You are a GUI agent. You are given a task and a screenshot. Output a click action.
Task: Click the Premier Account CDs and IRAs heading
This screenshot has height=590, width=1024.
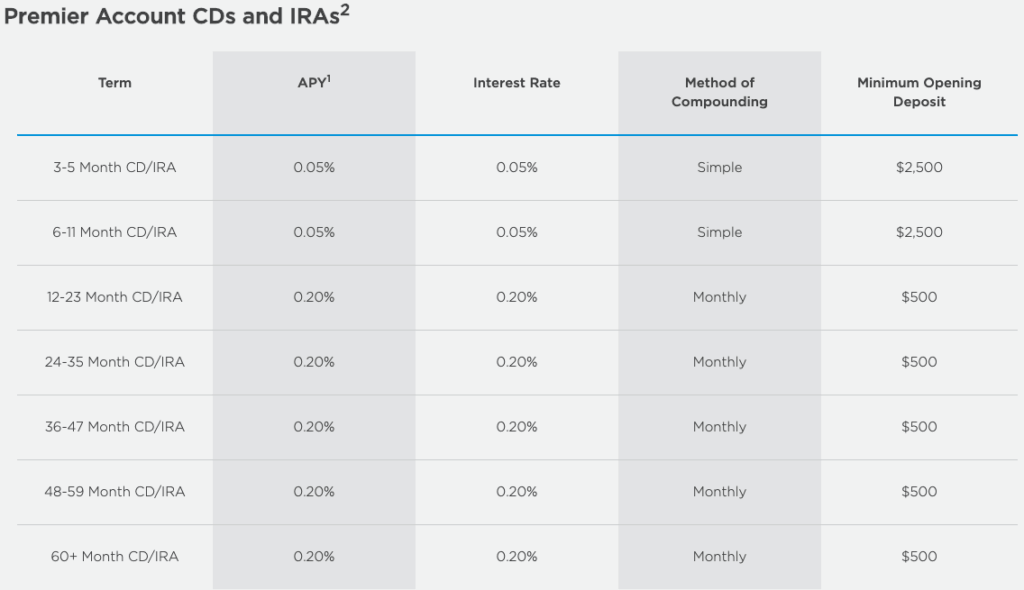pyautogui.click(x=176, y=15)
